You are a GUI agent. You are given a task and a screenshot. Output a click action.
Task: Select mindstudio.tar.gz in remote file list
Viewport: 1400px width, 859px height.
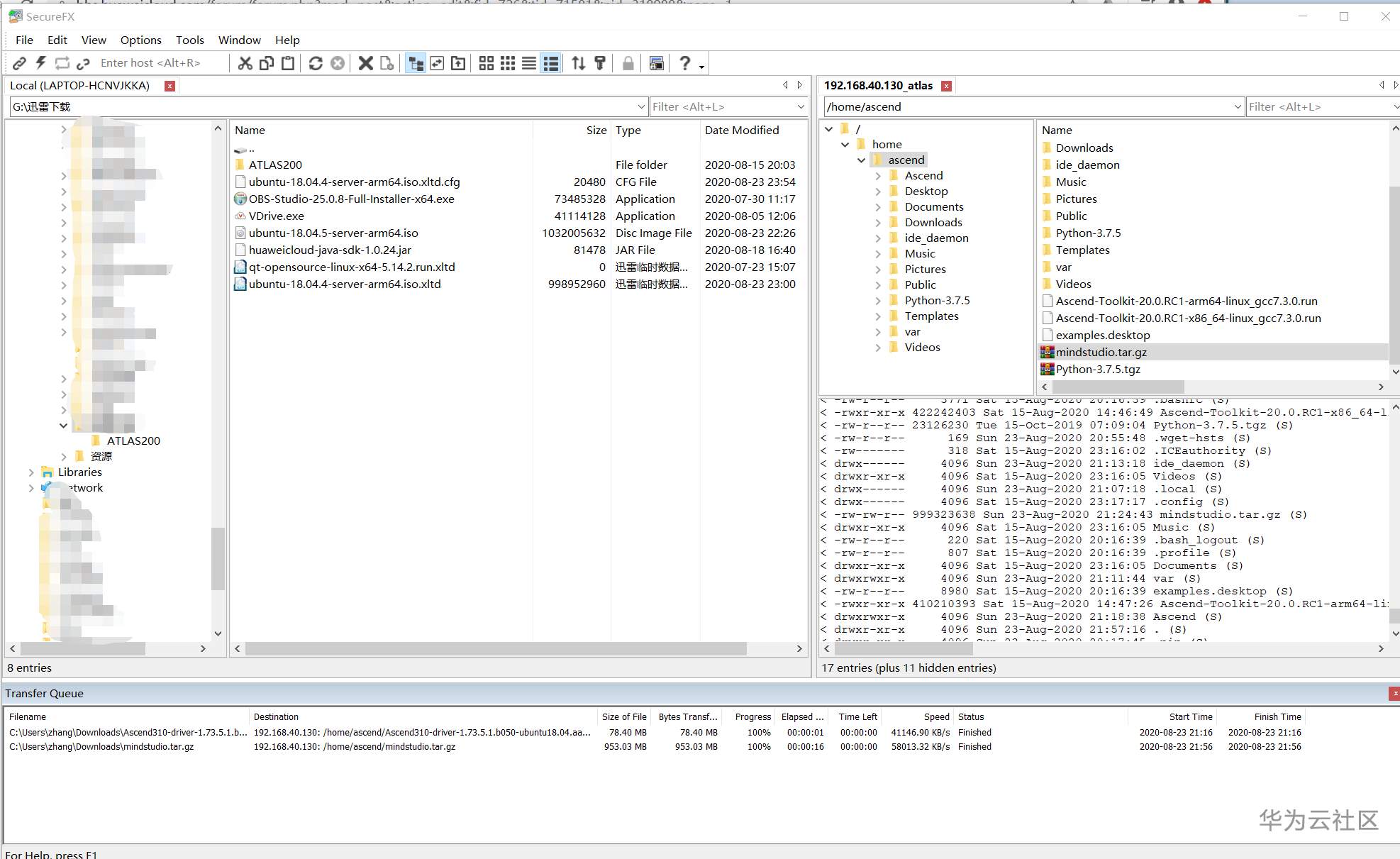pyautogui.click(x=1101, y=353)
